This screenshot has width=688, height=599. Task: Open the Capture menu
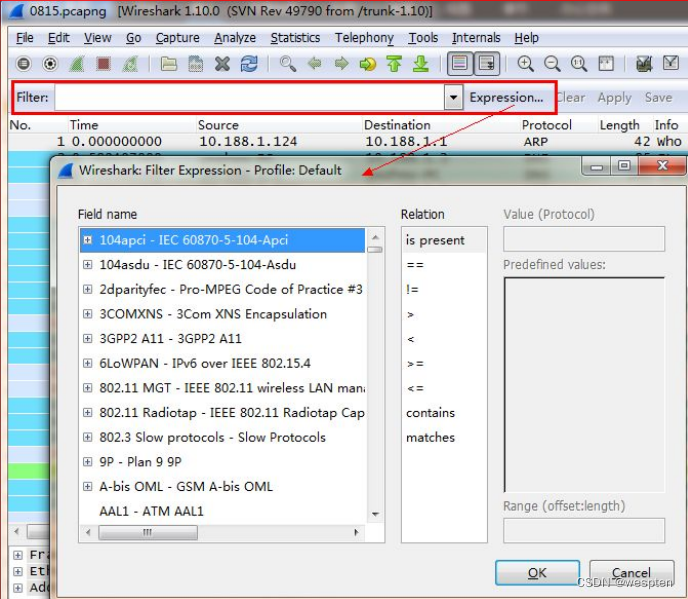(177, 38)
